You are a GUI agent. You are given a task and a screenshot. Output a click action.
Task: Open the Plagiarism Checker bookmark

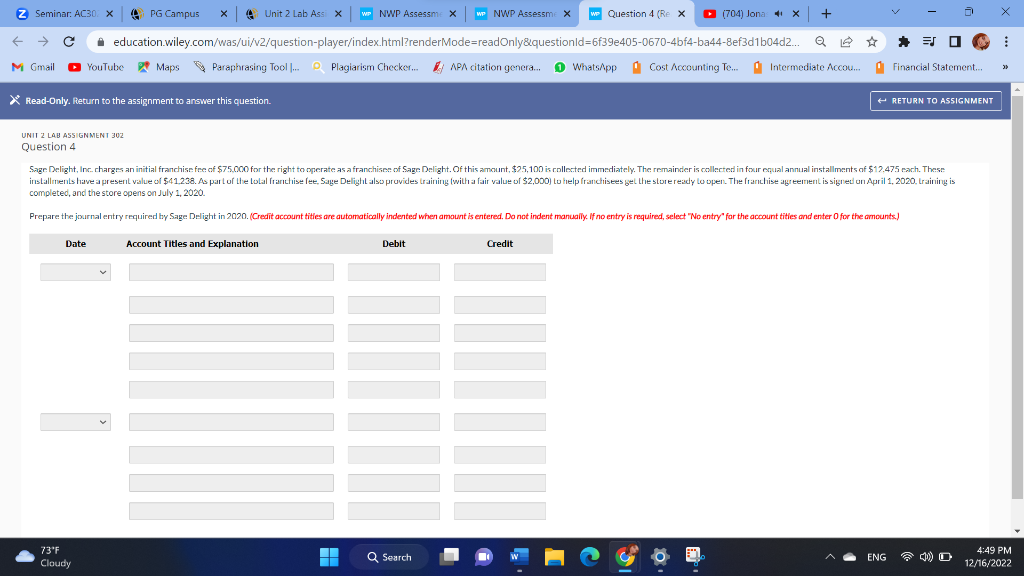click(366, 67)
